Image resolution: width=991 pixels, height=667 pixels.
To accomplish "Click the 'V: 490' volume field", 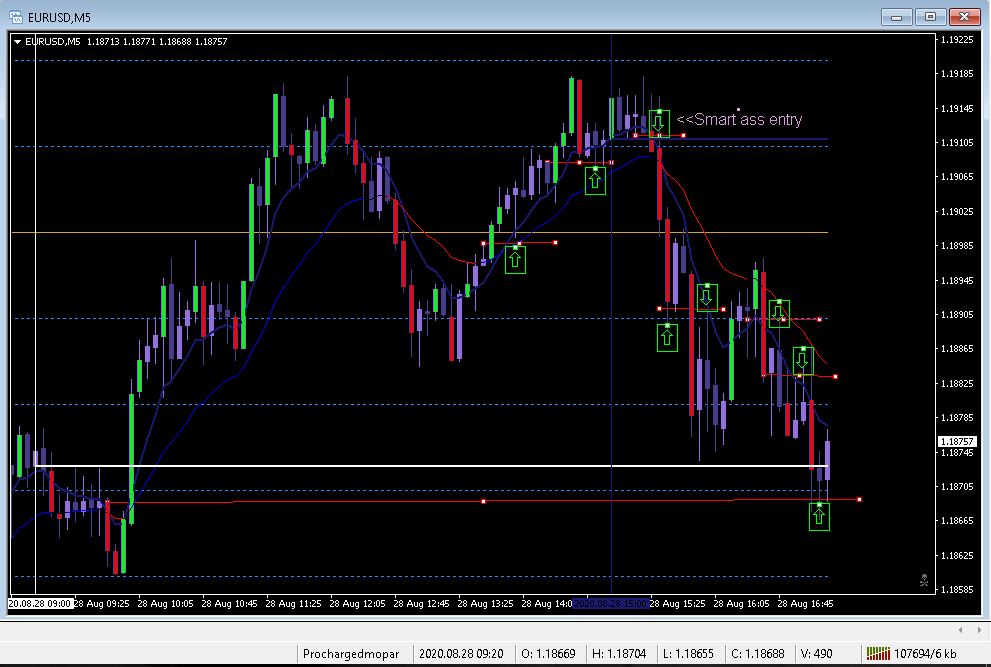I will click(x=816, y=654).
